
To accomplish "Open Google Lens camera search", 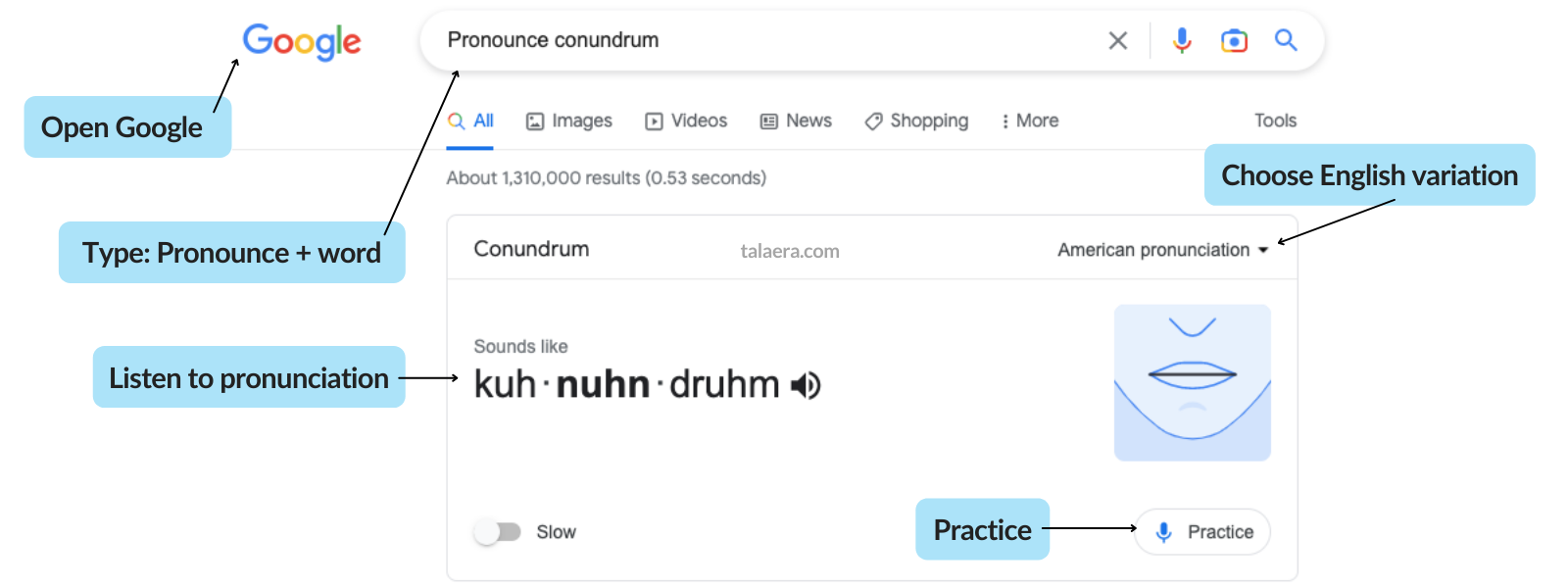I will (x=1234, y=40).
